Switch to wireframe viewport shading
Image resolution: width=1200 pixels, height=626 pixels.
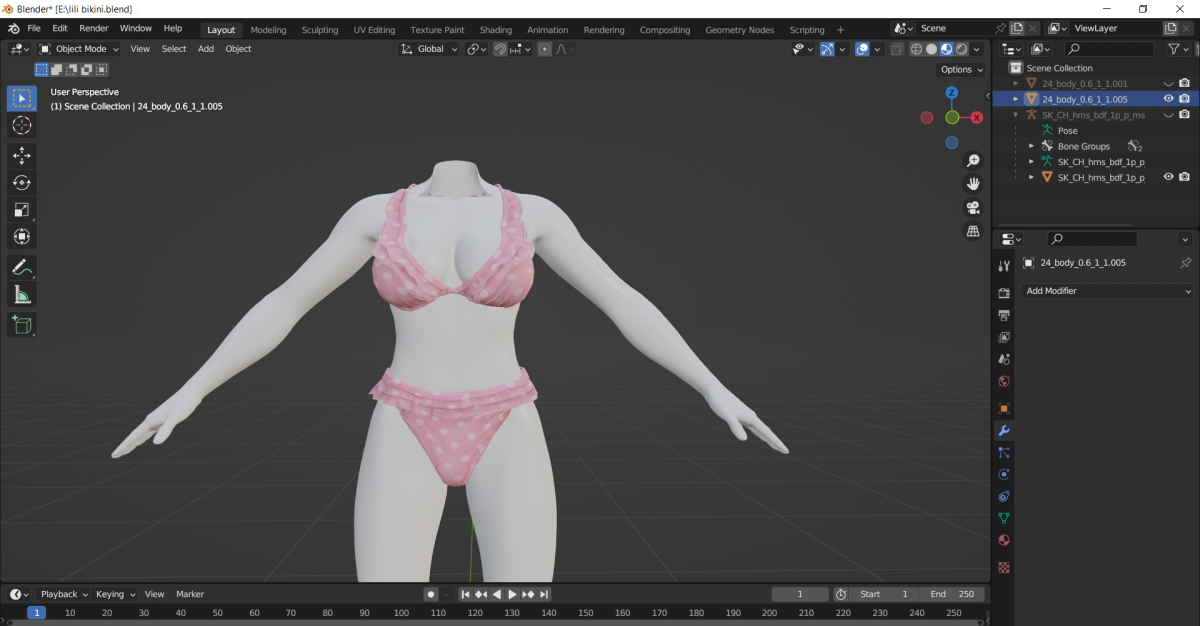[916, 49]
